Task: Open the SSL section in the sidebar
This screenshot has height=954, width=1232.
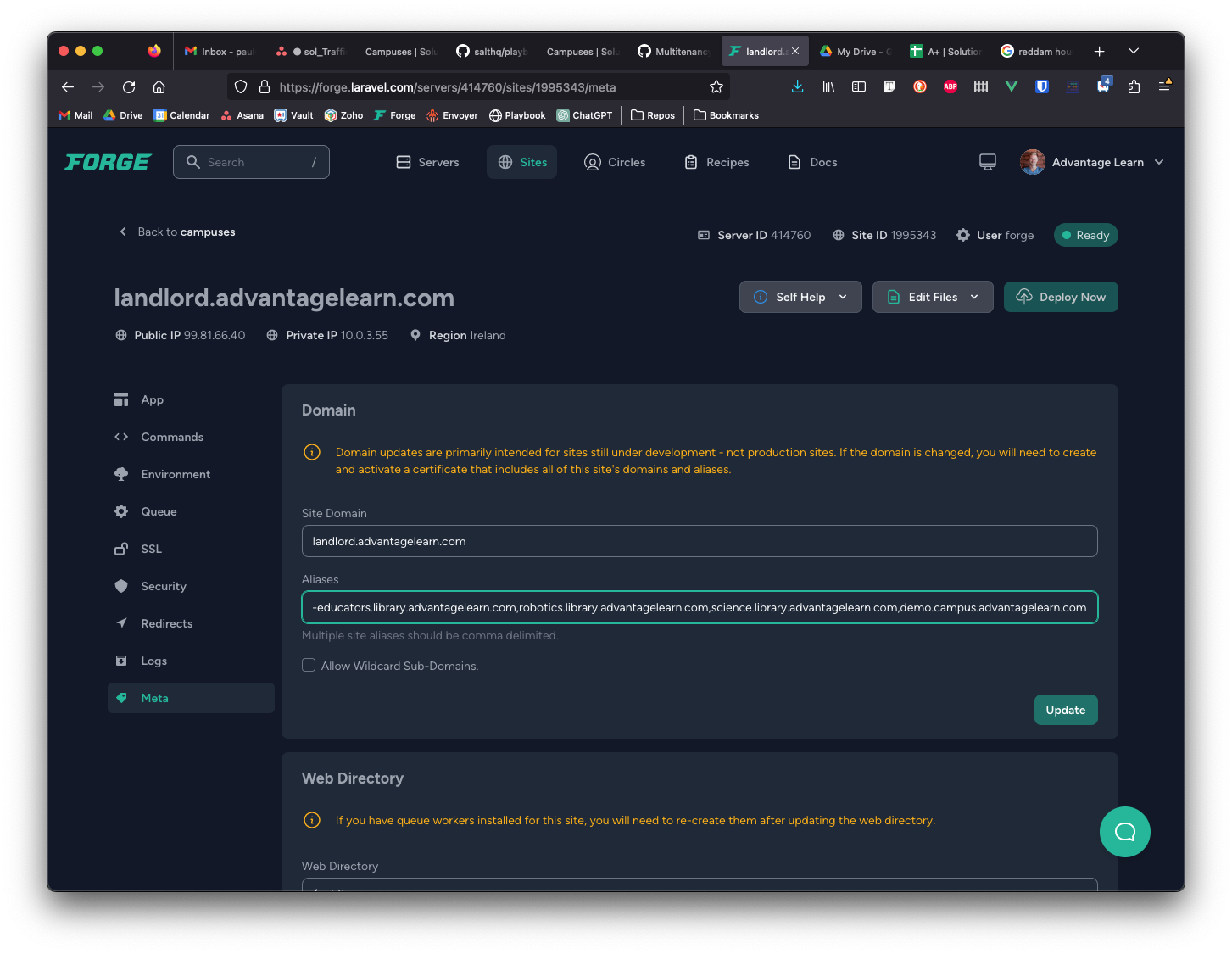Action: (x=151, y=549)
